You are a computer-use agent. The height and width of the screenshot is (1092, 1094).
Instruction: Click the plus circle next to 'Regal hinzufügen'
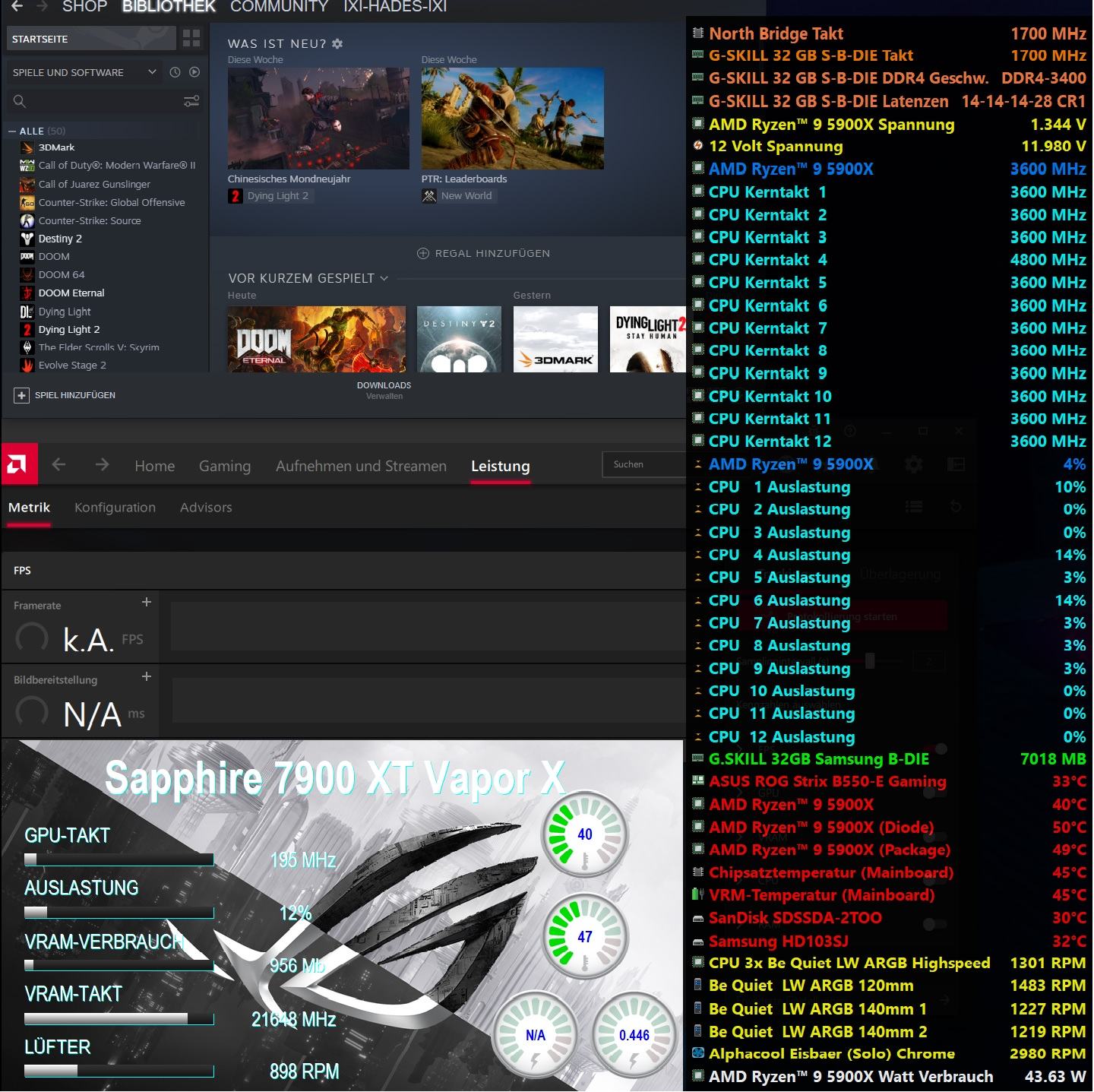click(x=423, y=254)
